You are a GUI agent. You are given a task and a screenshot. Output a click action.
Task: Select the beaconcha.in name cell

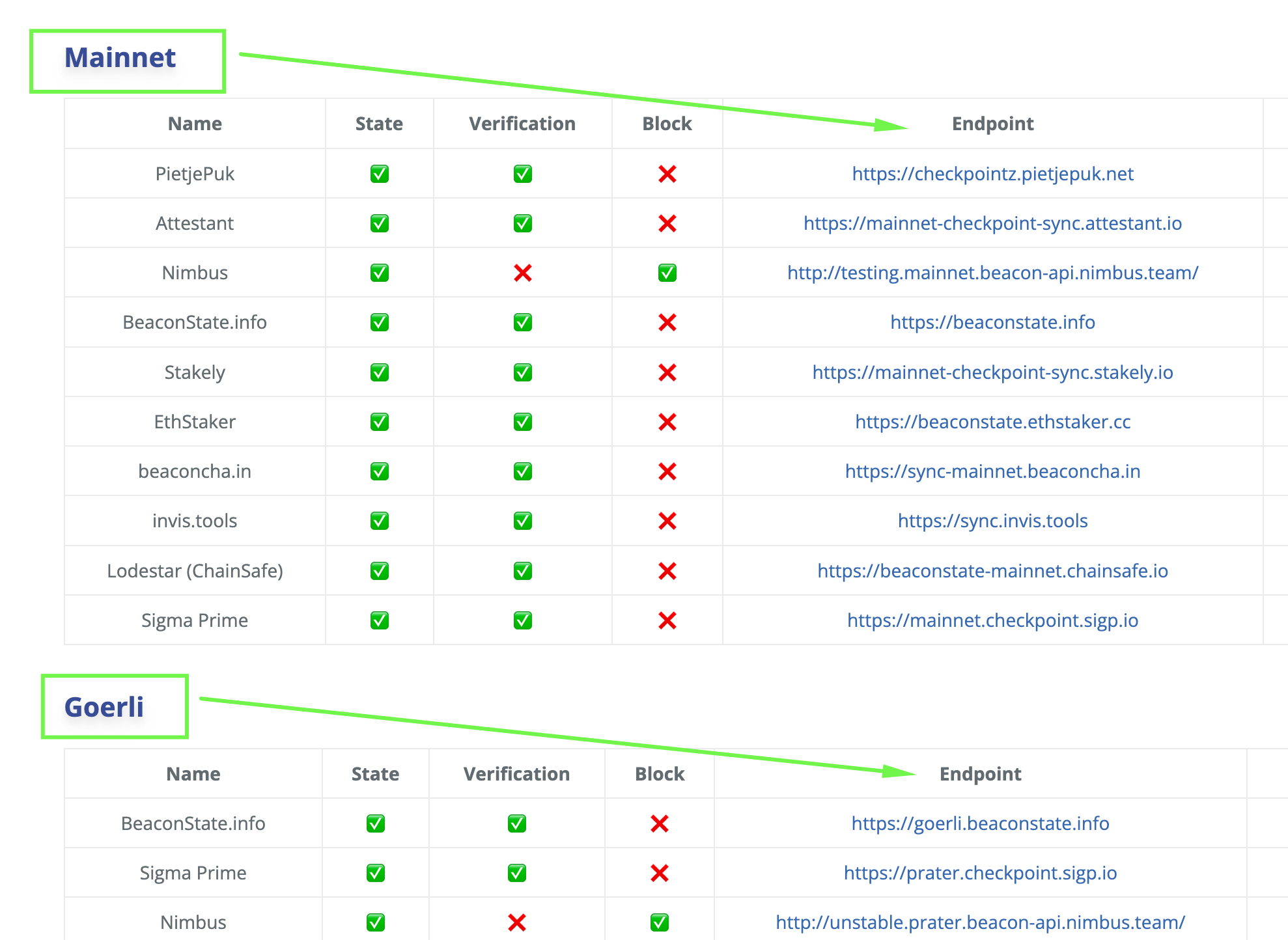(195, 471)
